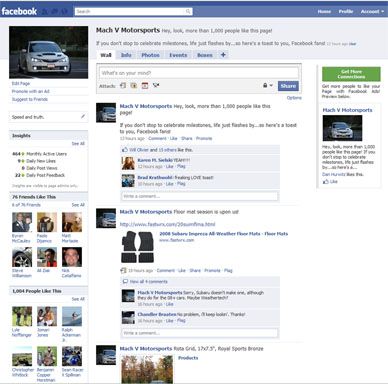Attach a link to the status update
Image resolution: width=388 pixels, height=384 pixels.
tap(123, 86)
